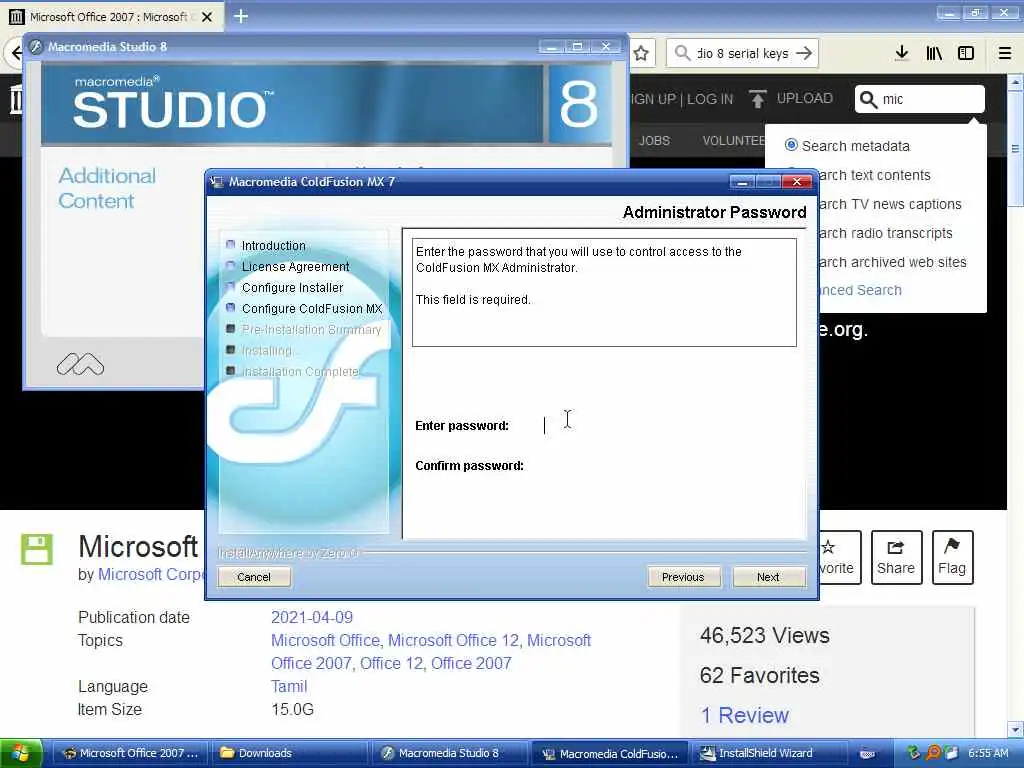Open the browser Downloads arrow icon
Viewport: 1024px width, 768px height.
[x=902, y=53]
